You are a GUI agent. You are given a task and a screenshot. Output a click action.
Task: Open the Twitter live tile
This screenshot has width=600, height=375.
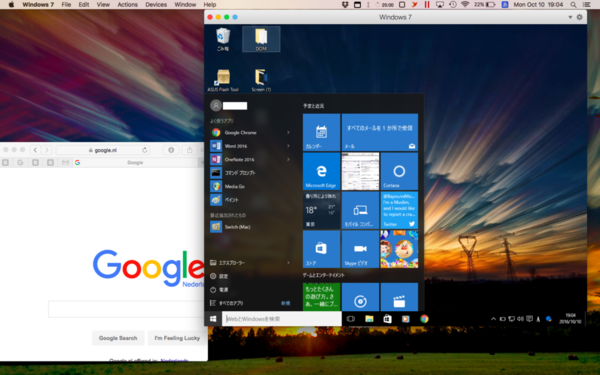click(399, 210)
